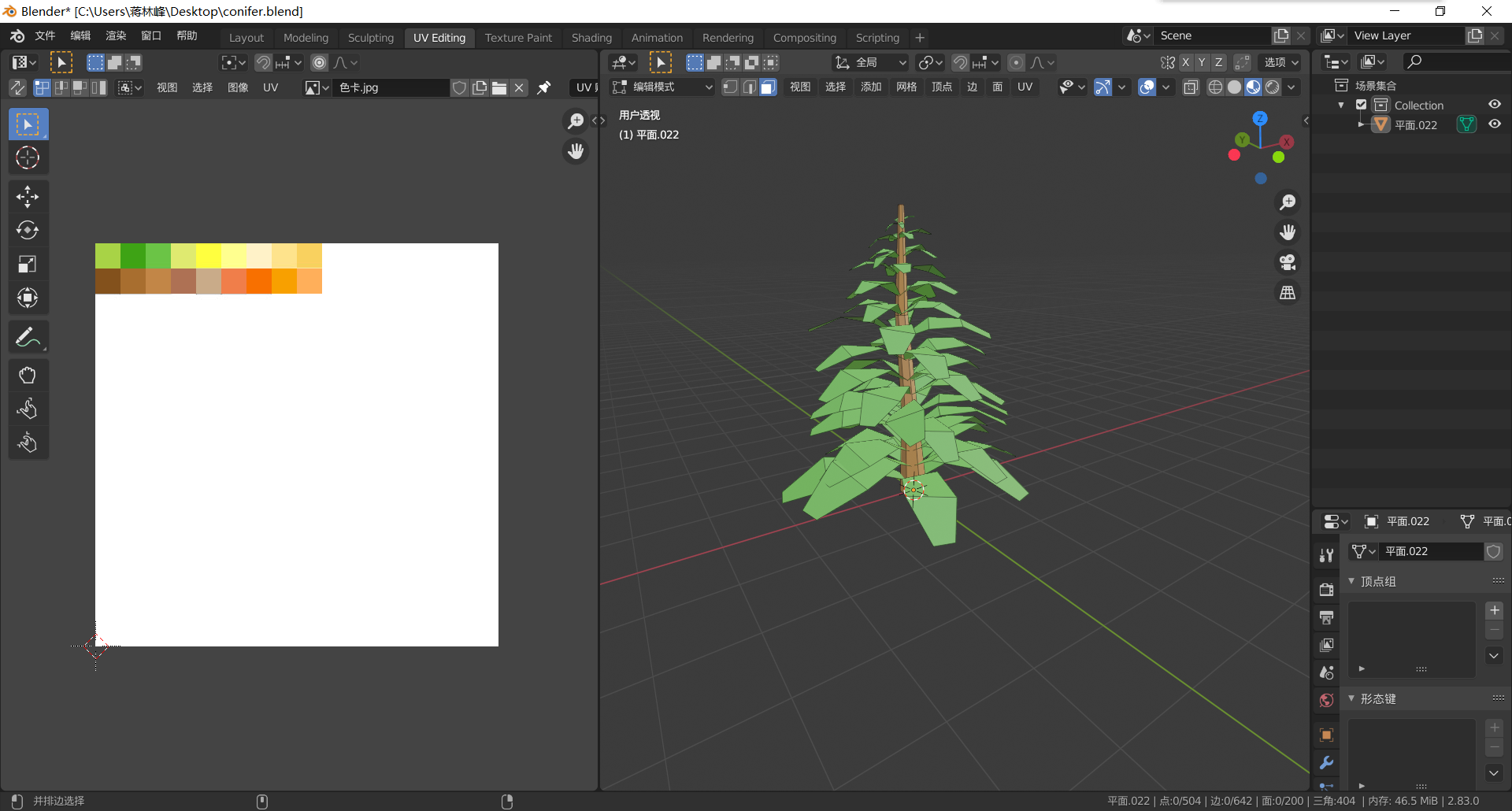
Task: Toggle proportional editing in 3D viewport header
Action: point(1017,62)
